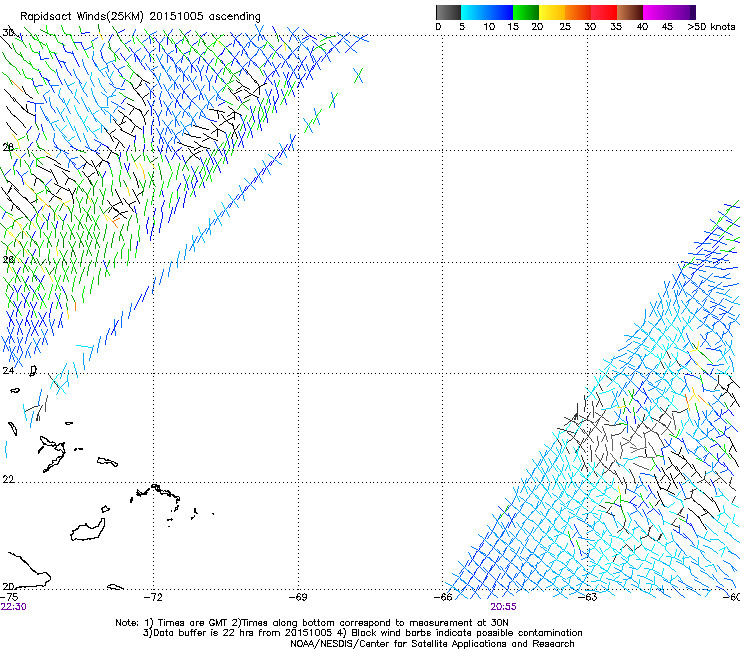Click the note line starting '3)Data buffer is 22 hrs'
740x650 pixels.
click(362, 633)
